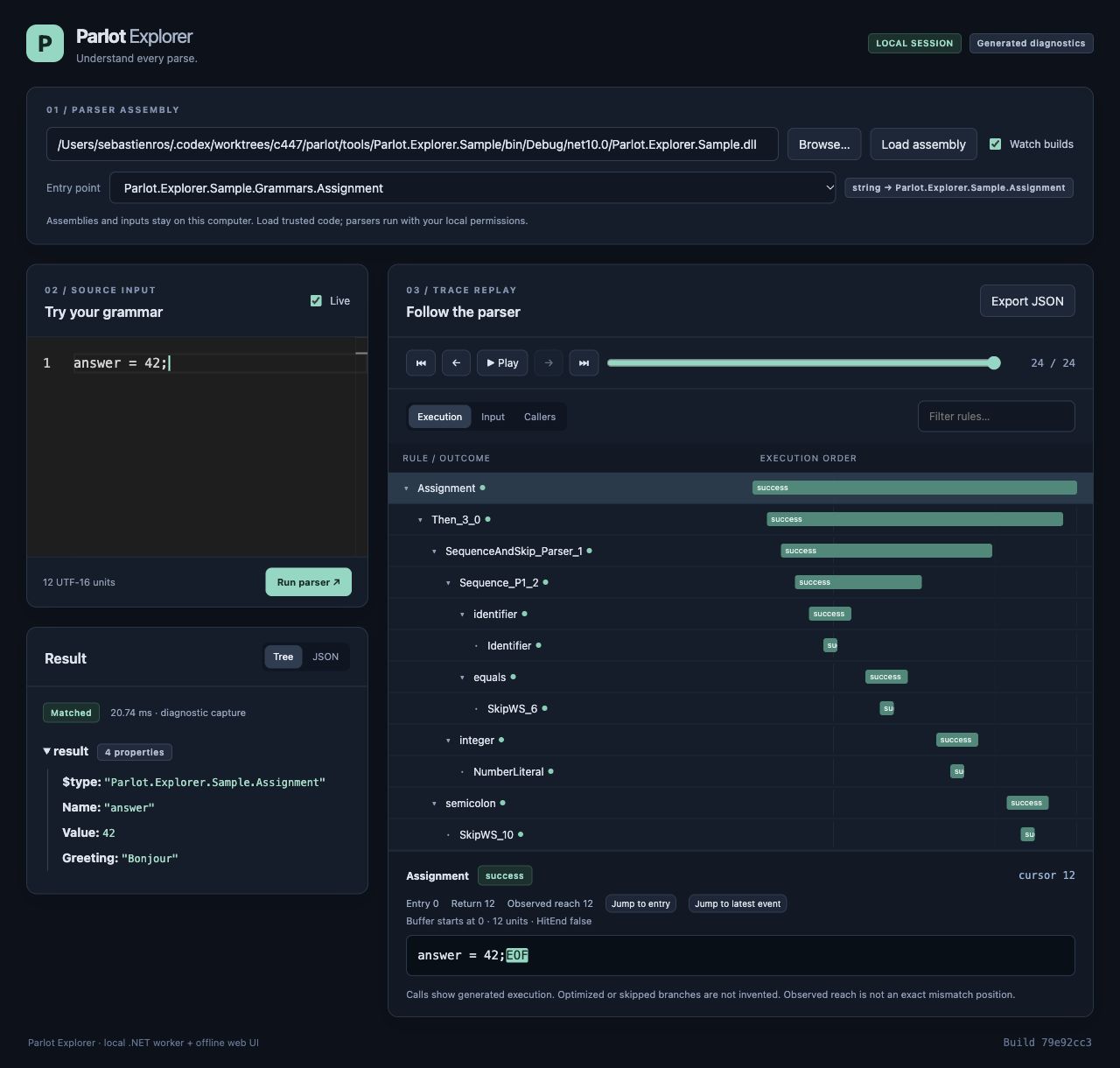Screen dimensions: 1120x1068
Task: Collapse the Assignment tree row
Action: click(x=406, y=488)
